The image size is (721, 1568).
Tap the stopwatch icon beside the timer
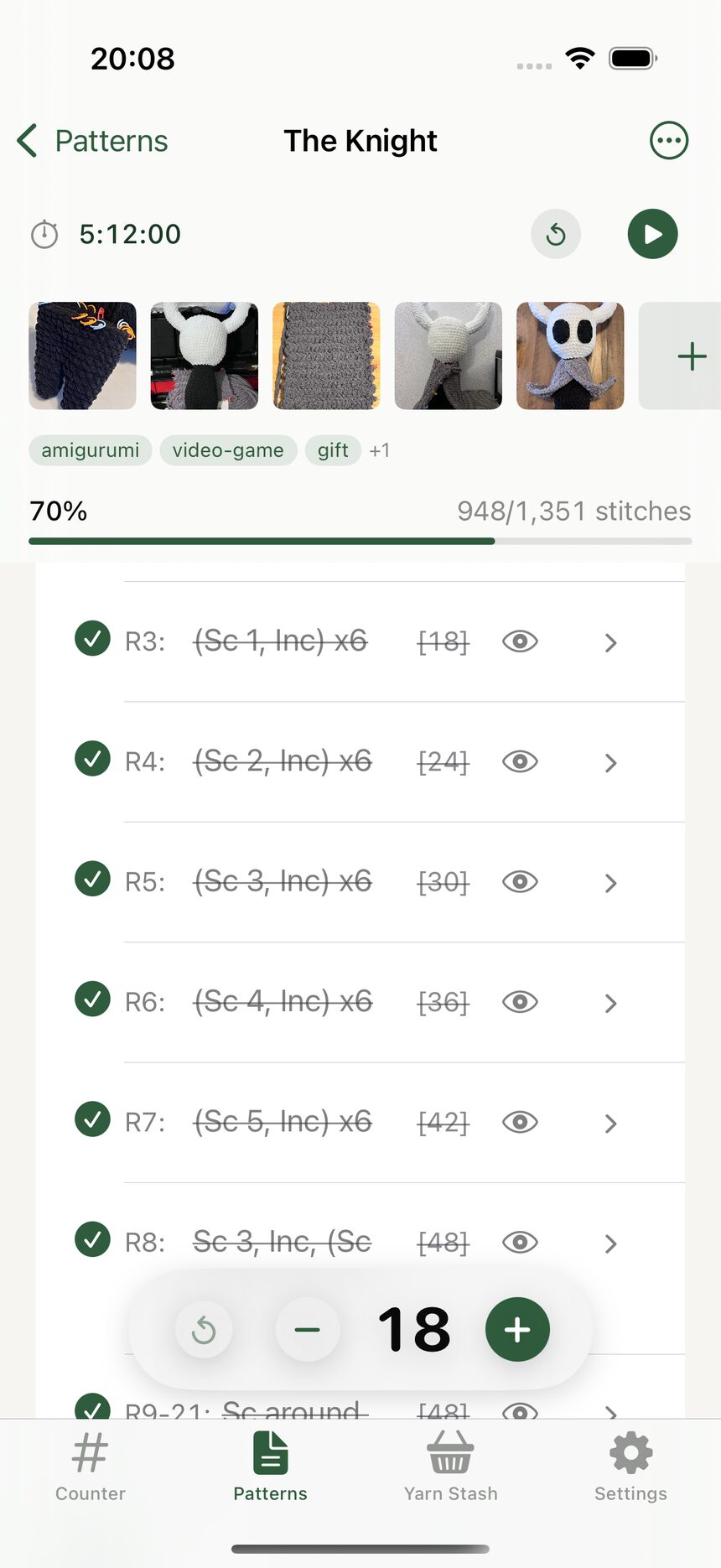click(x=44, y=235)
